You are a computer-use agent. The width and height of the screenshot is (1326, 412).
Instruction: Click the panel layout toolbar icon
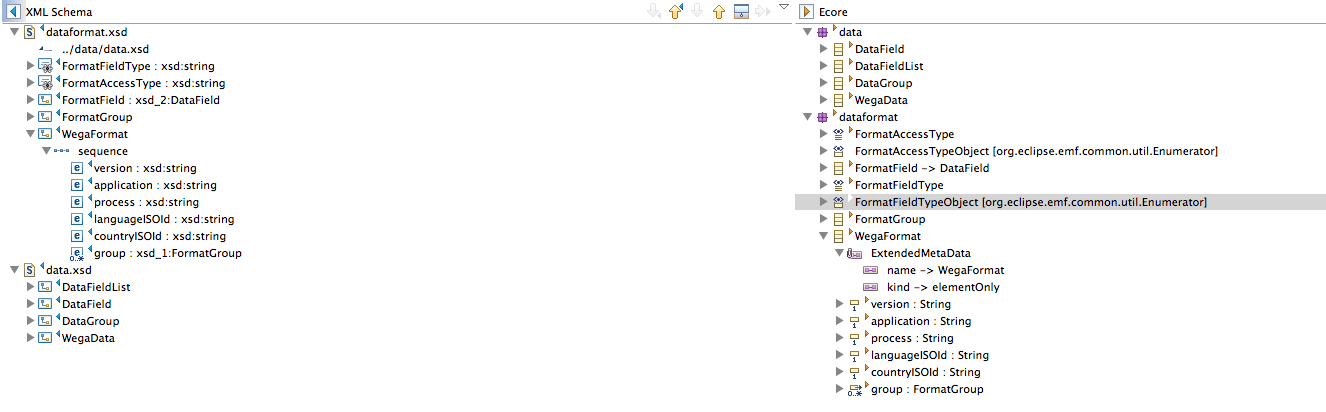pyautogui.click(x=741, y=11)
